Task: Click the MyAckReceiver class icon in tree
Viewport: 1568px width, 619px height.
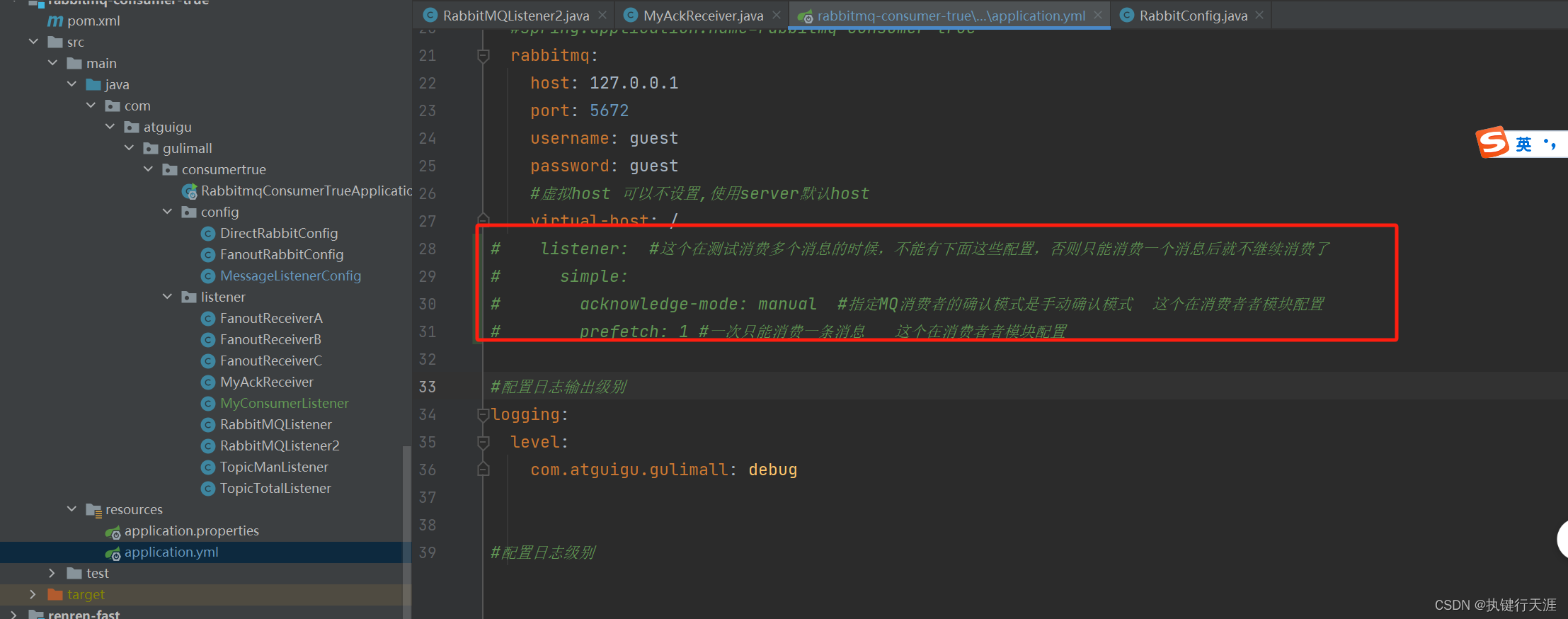Action: [x=208, y=382]
